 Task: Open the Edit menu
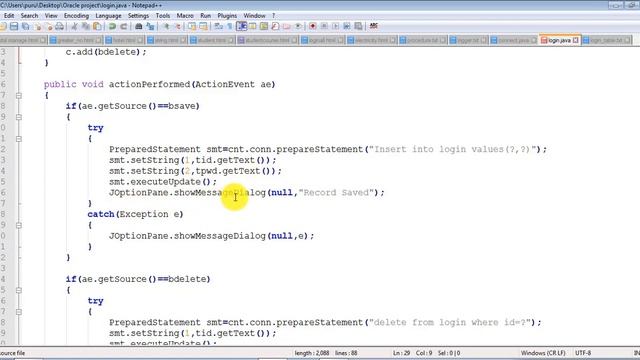coord(9,16)
